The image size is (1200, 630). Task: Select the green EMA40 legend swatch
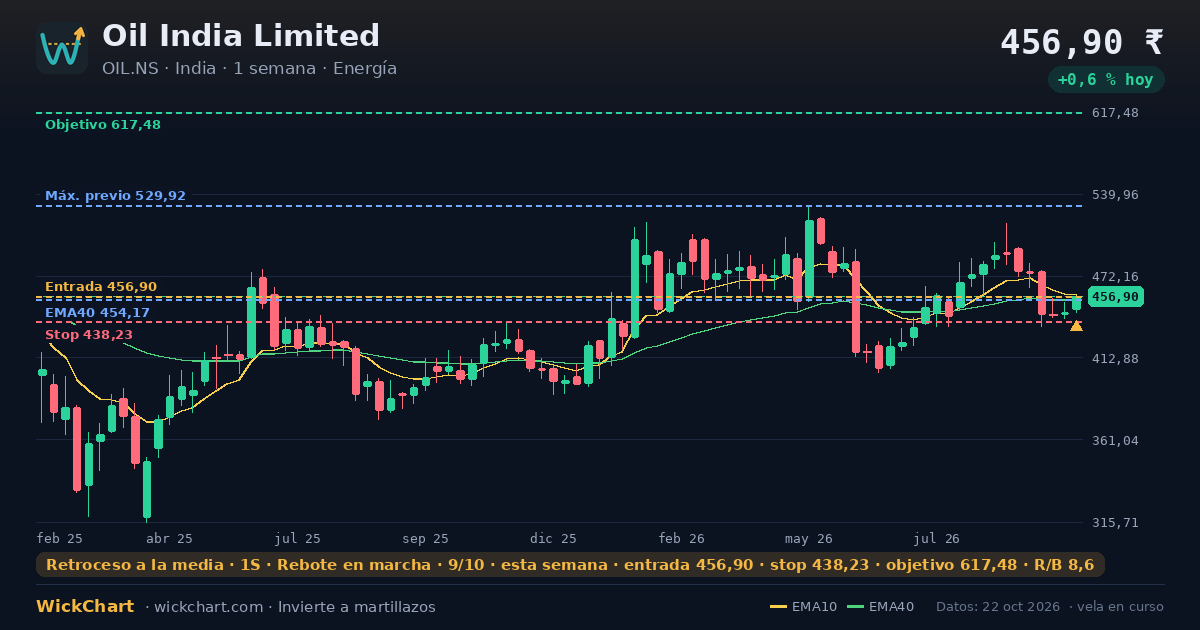pyautogui.click(x=855, y=607)
